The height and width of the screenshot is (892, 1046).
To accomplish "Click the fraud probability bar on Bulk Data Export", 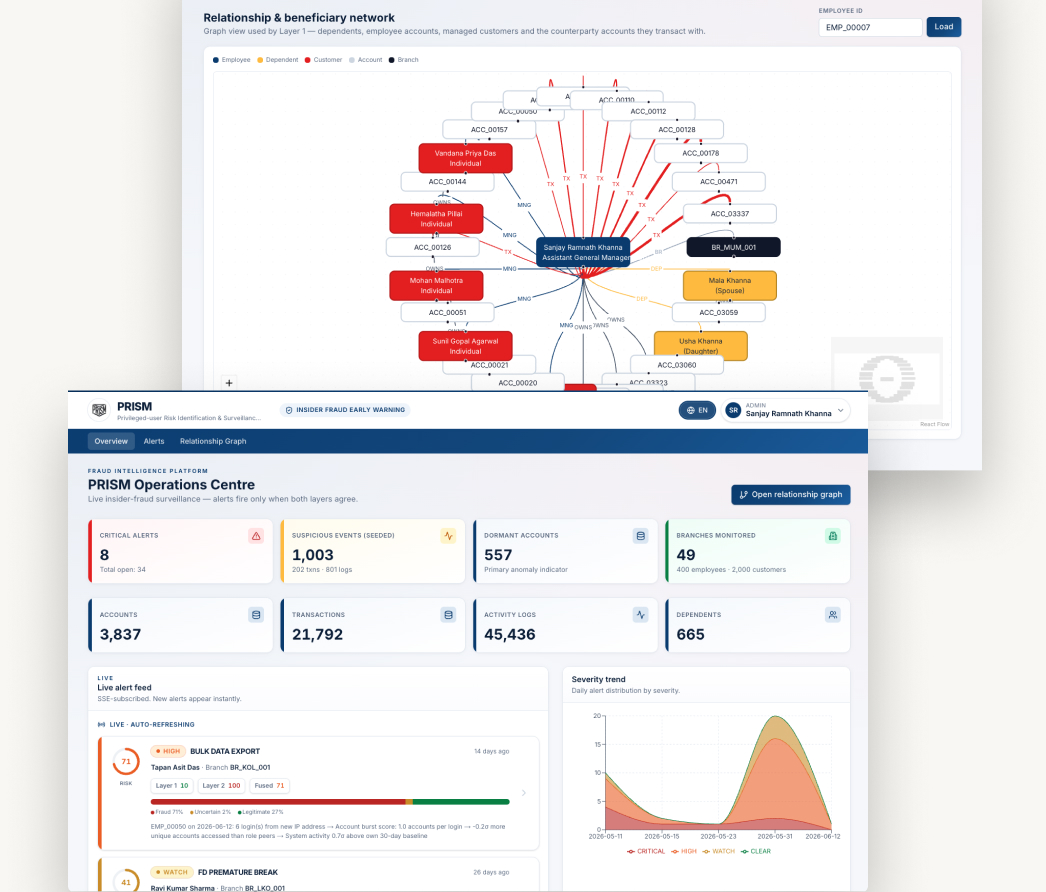I will (x=330, y=802).
